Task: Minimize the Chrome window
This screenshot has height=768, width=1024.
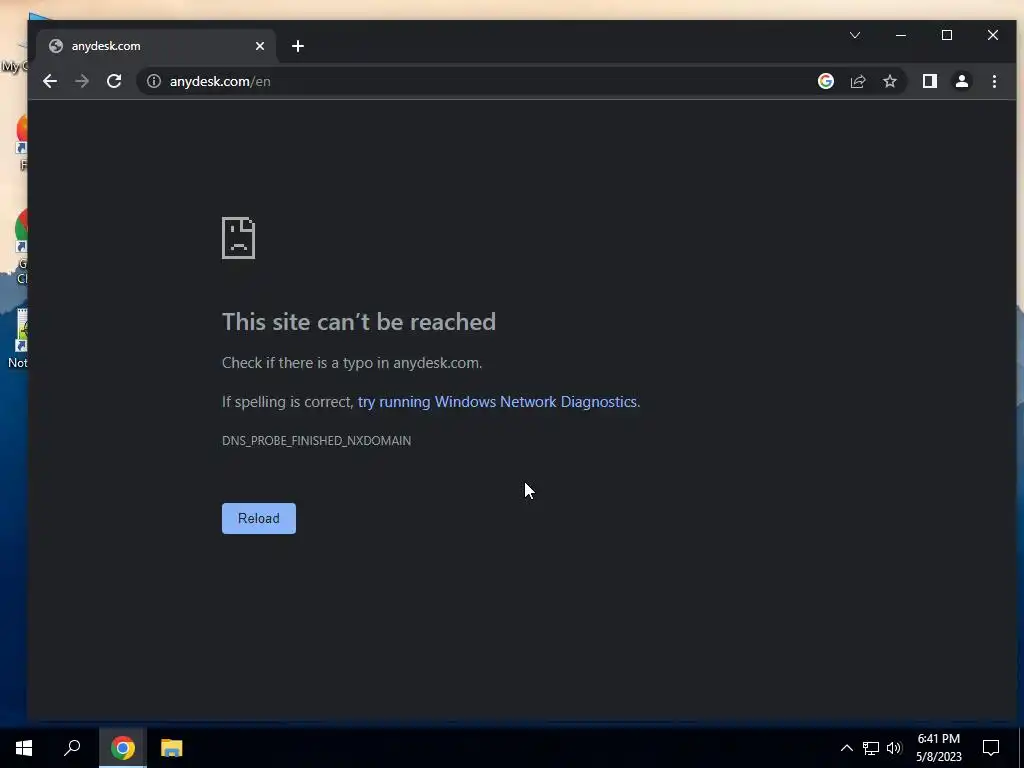Action: pyautogui.click(x=901, y=35)
